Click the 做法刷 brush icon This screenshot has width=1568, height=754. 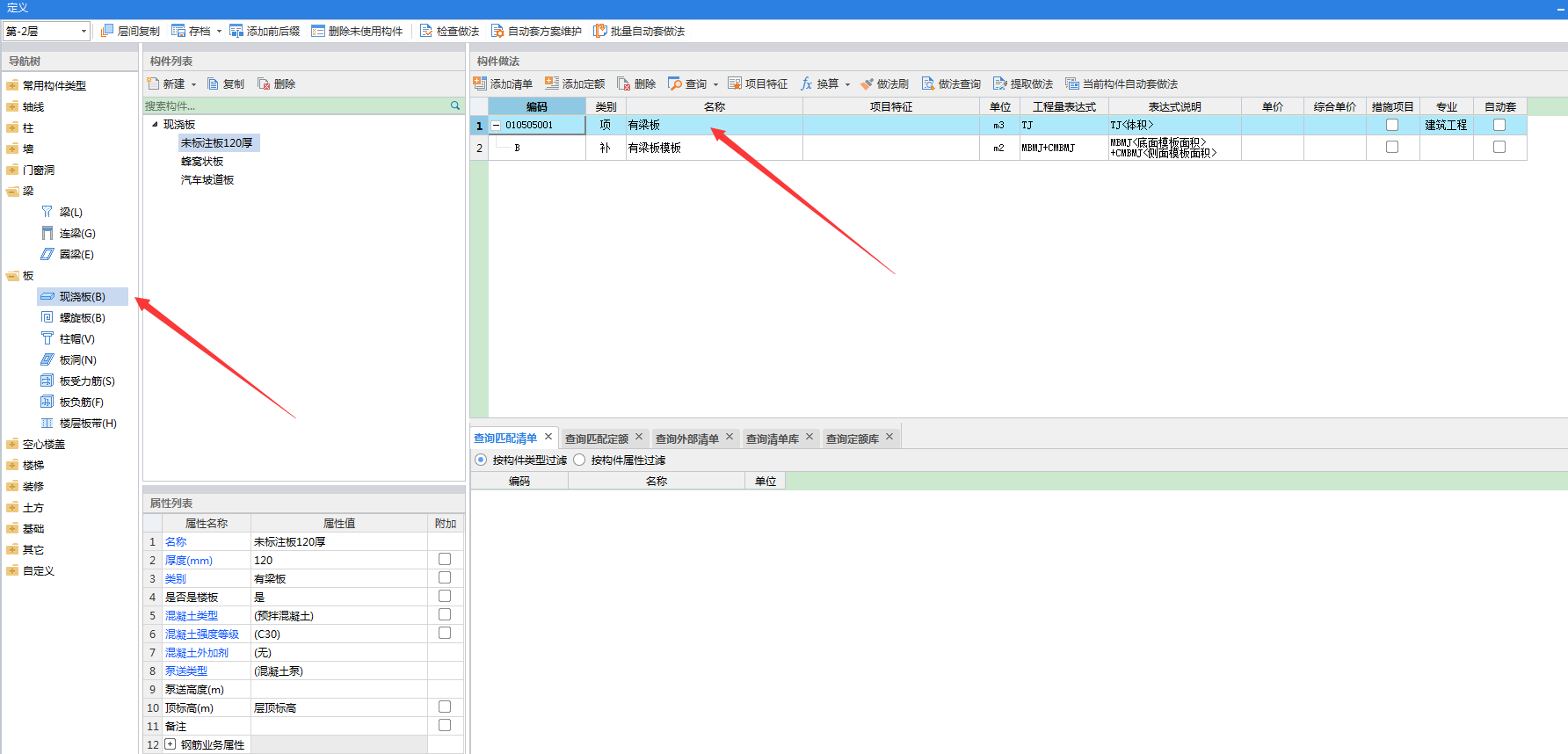point(867,83)
